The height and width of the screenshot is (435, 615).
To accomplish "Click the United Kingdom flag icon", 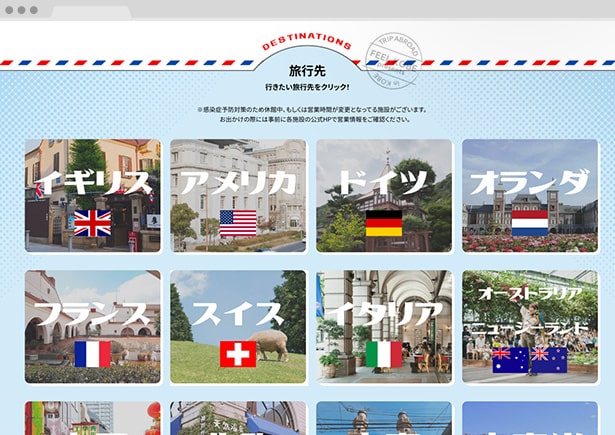I will [93, 223].
